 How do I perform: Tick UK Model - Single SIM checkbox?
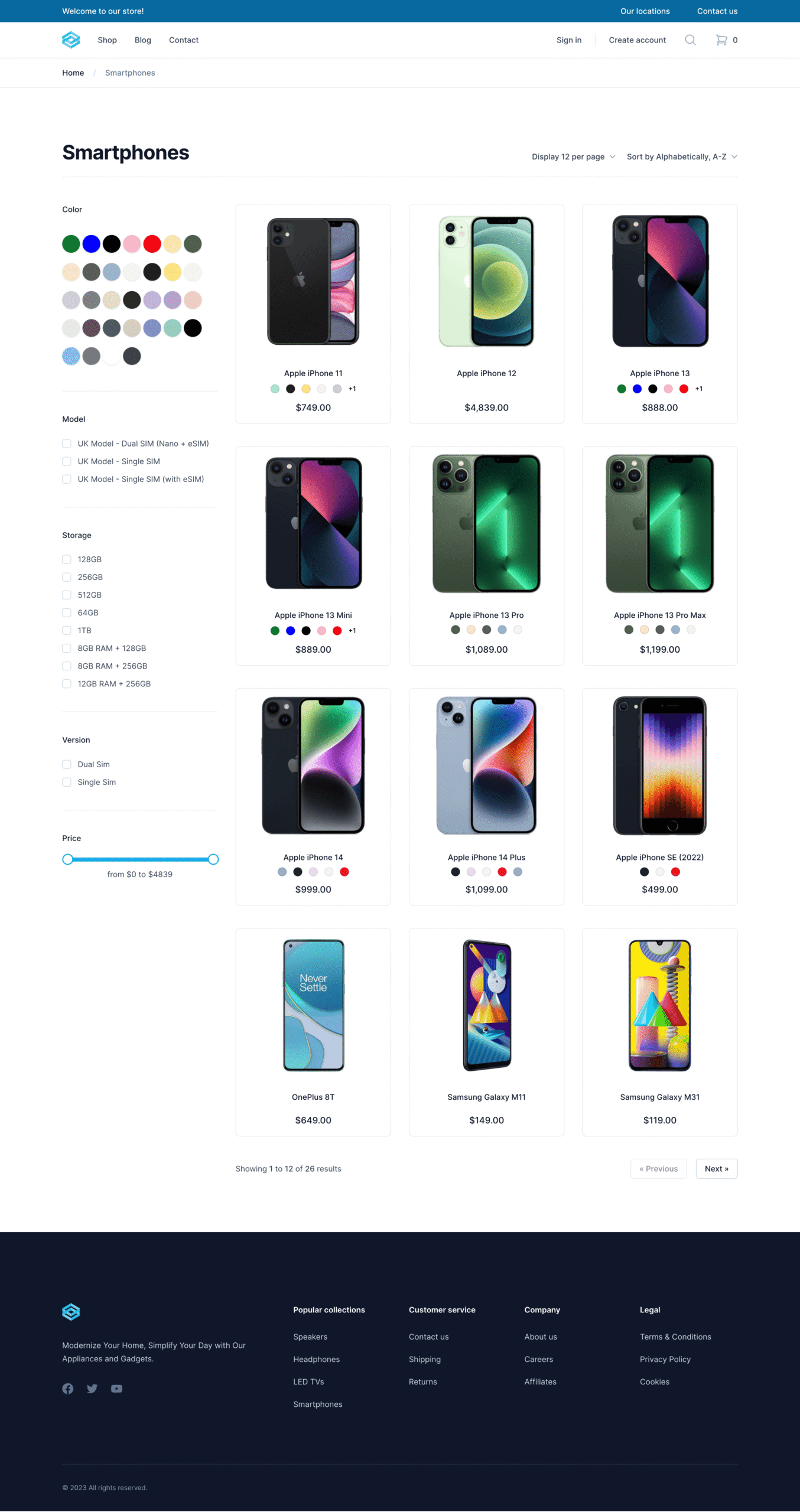click(67, 461)
